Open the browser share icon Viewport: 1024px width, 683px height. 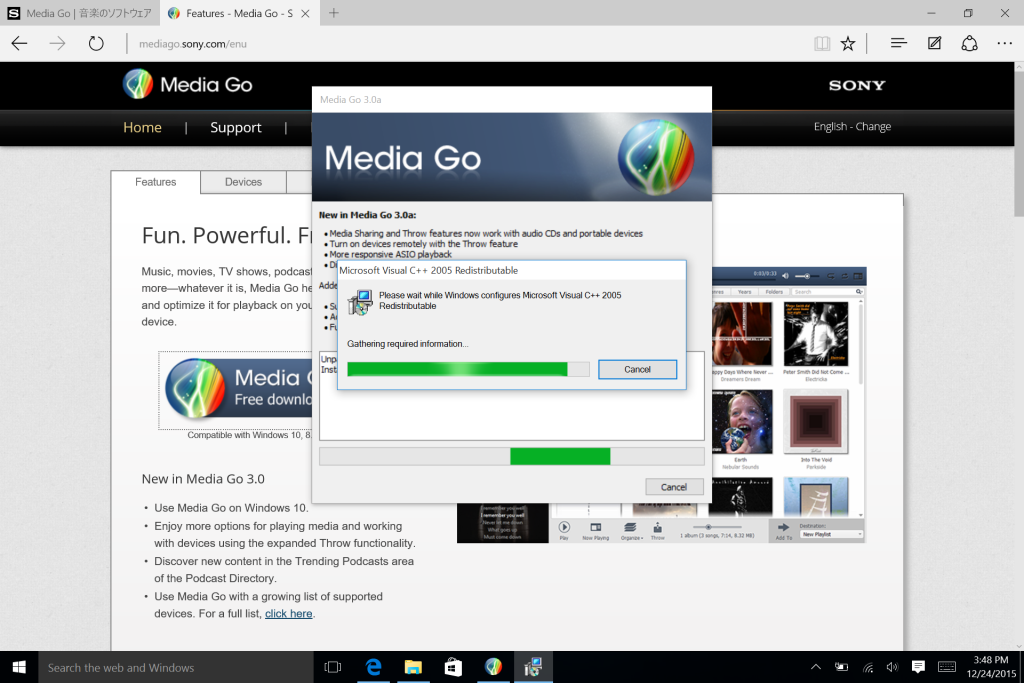tap(969, 44)
